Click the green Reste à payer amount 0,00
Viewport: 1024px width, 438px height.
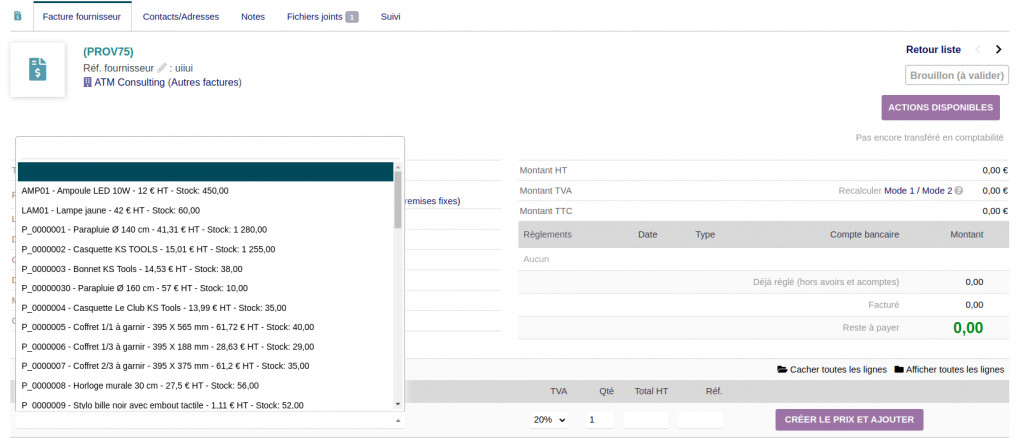[x=968, y=328]
